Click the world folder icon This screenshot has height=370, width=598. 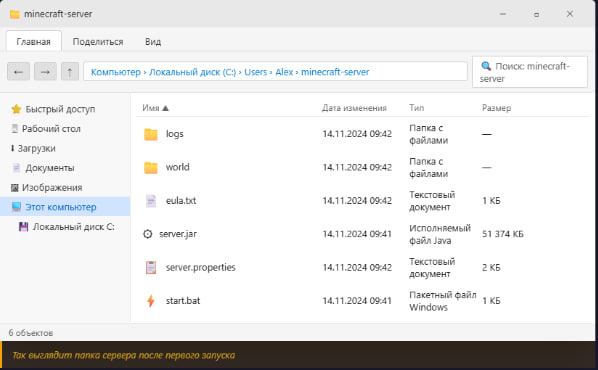click(x=151, y=167)
